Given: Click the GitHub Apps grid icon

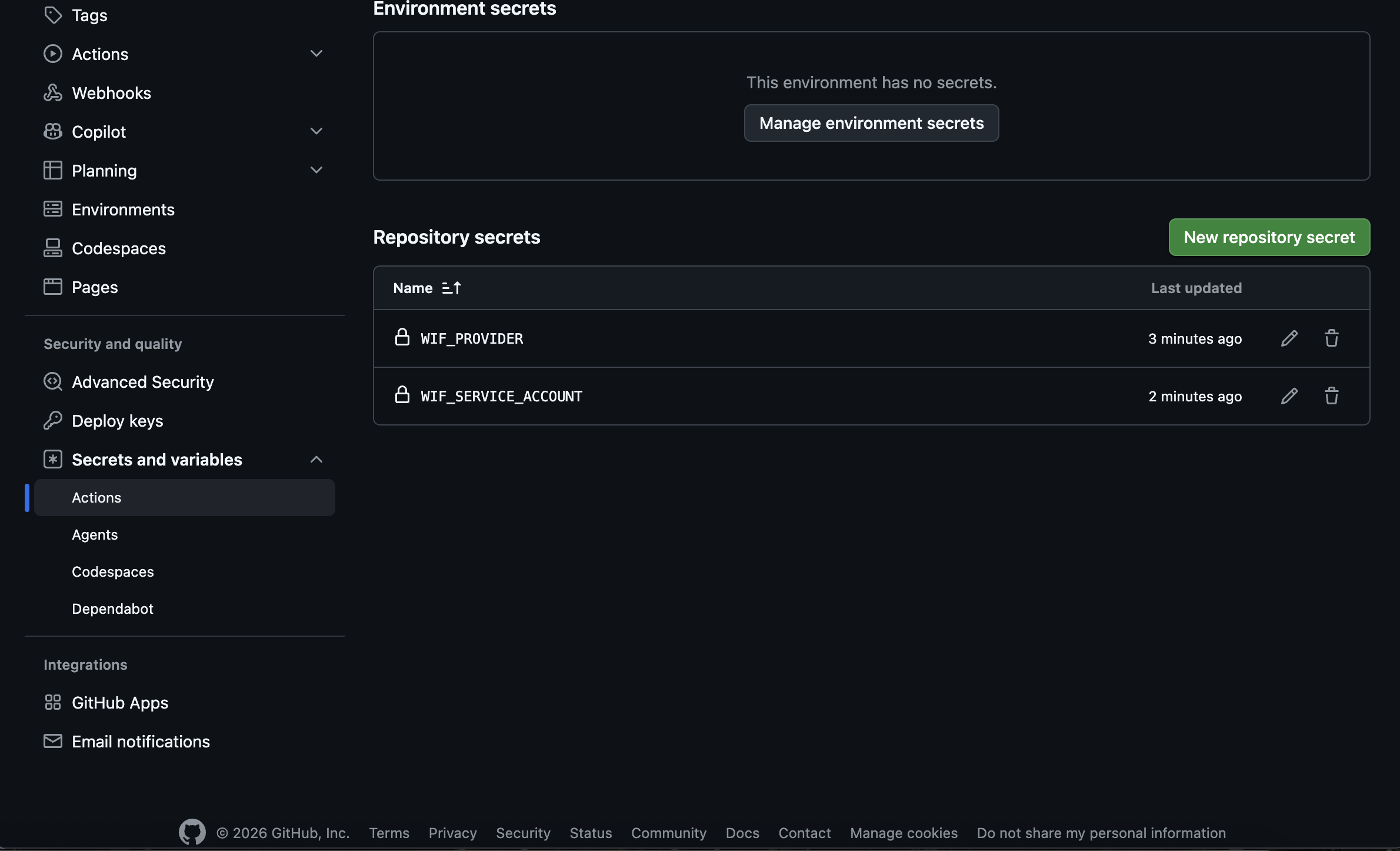Looking at the screenshot, I should 53,703.
